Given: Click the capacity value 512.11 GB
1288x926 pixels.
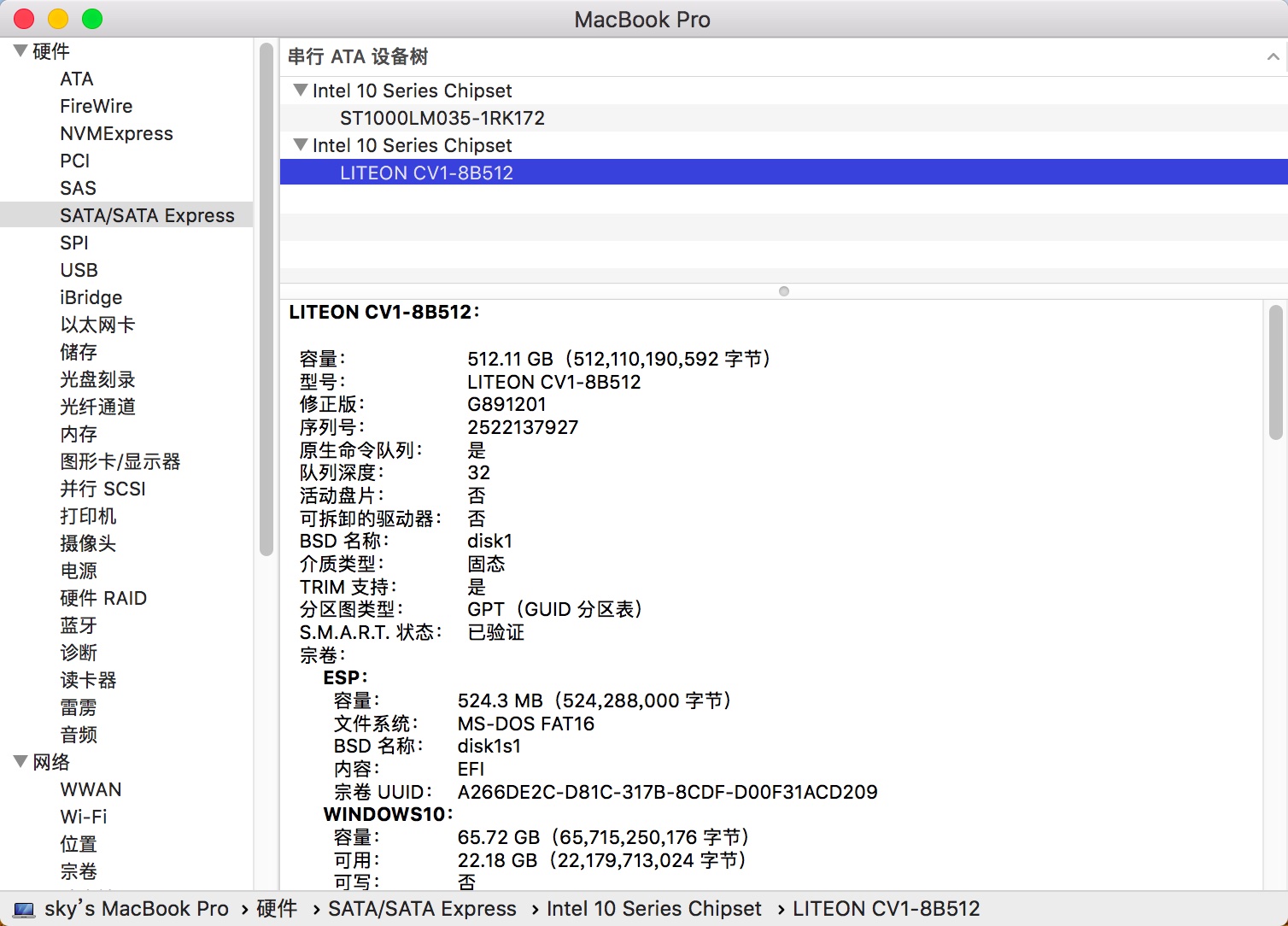Looking at the screenshot, I should tap(510, 359).
